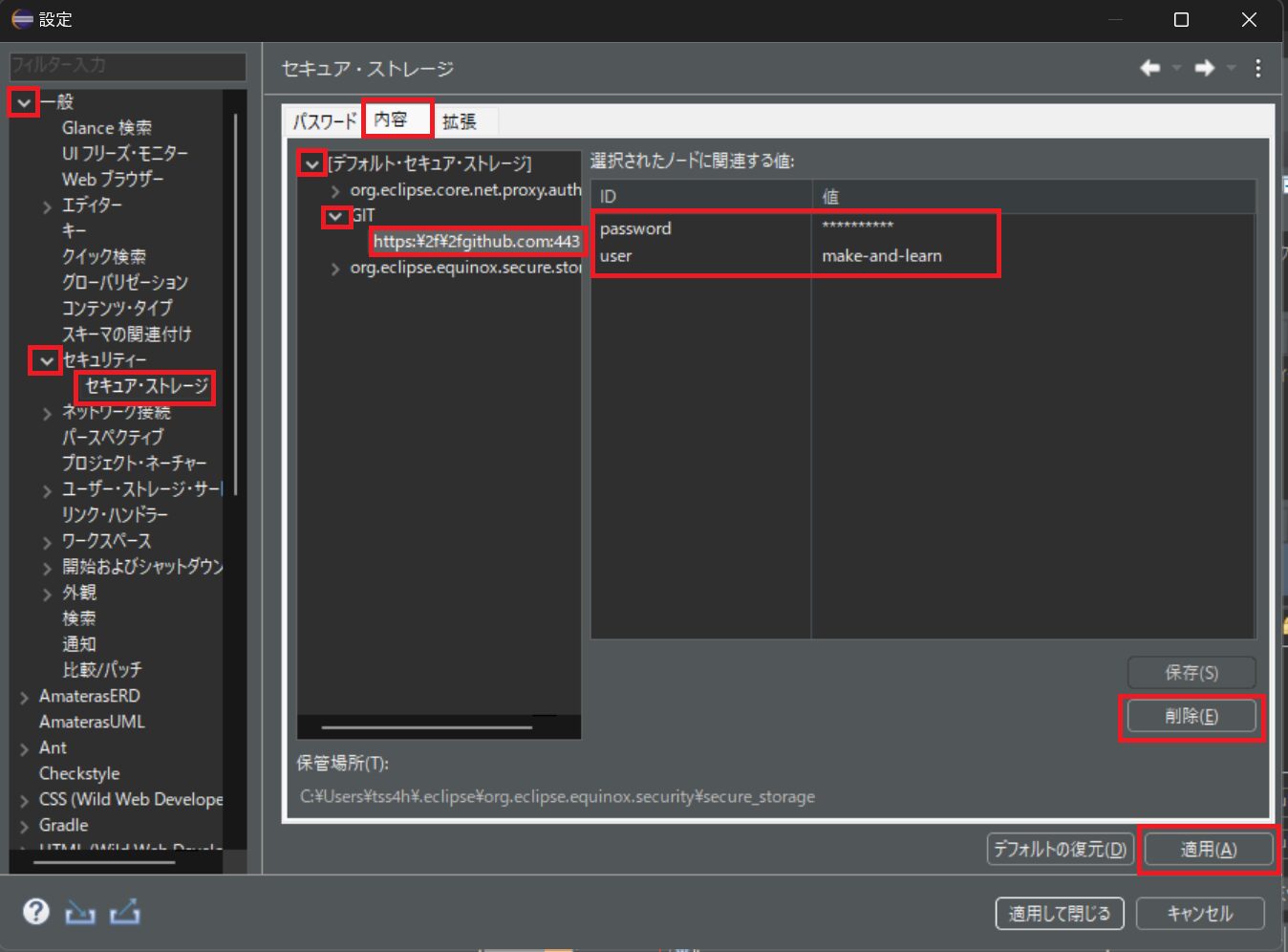Expand the AmaterasERD tree node

(24, 697)
